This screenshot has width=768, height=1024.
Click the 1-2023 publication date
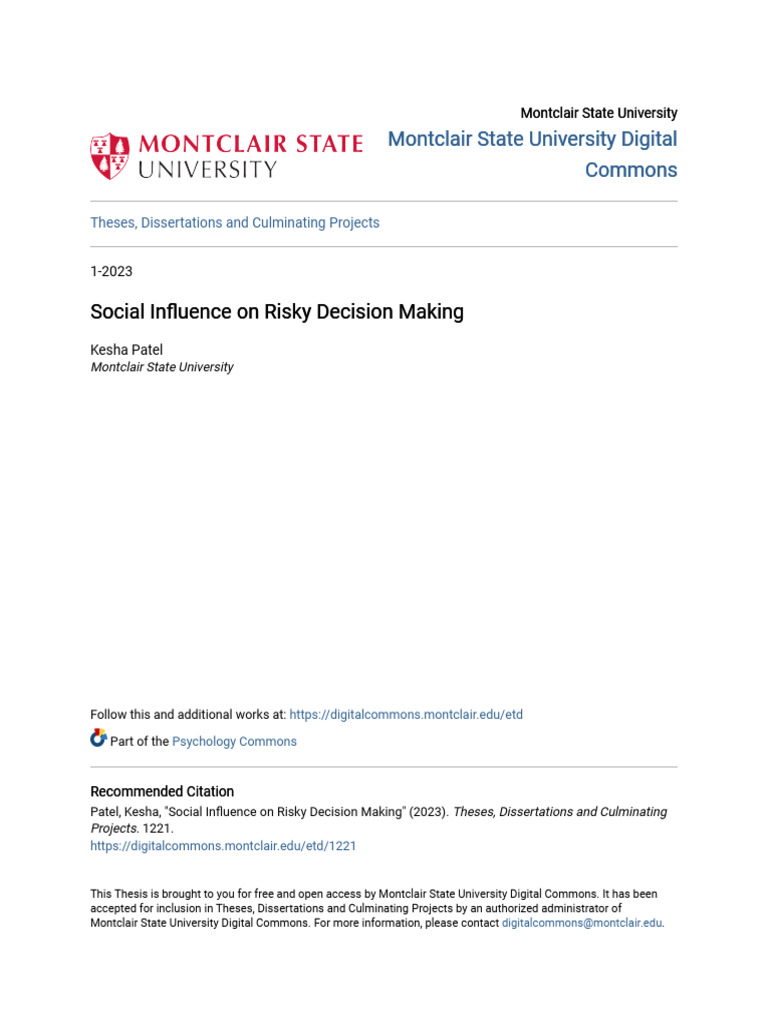point(111,272)
